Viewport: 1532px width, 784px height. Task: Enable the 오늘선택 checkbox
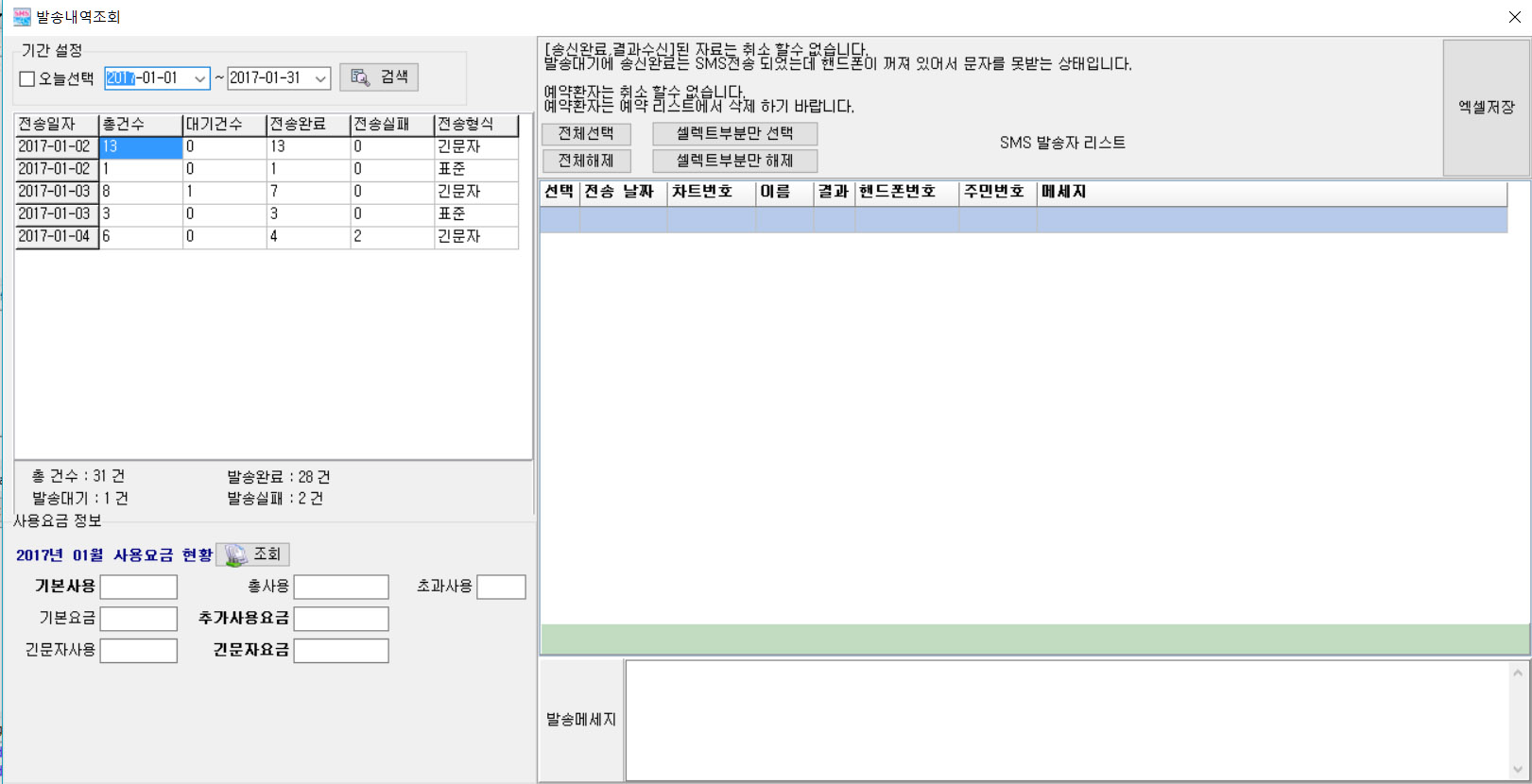click(27, 79)
